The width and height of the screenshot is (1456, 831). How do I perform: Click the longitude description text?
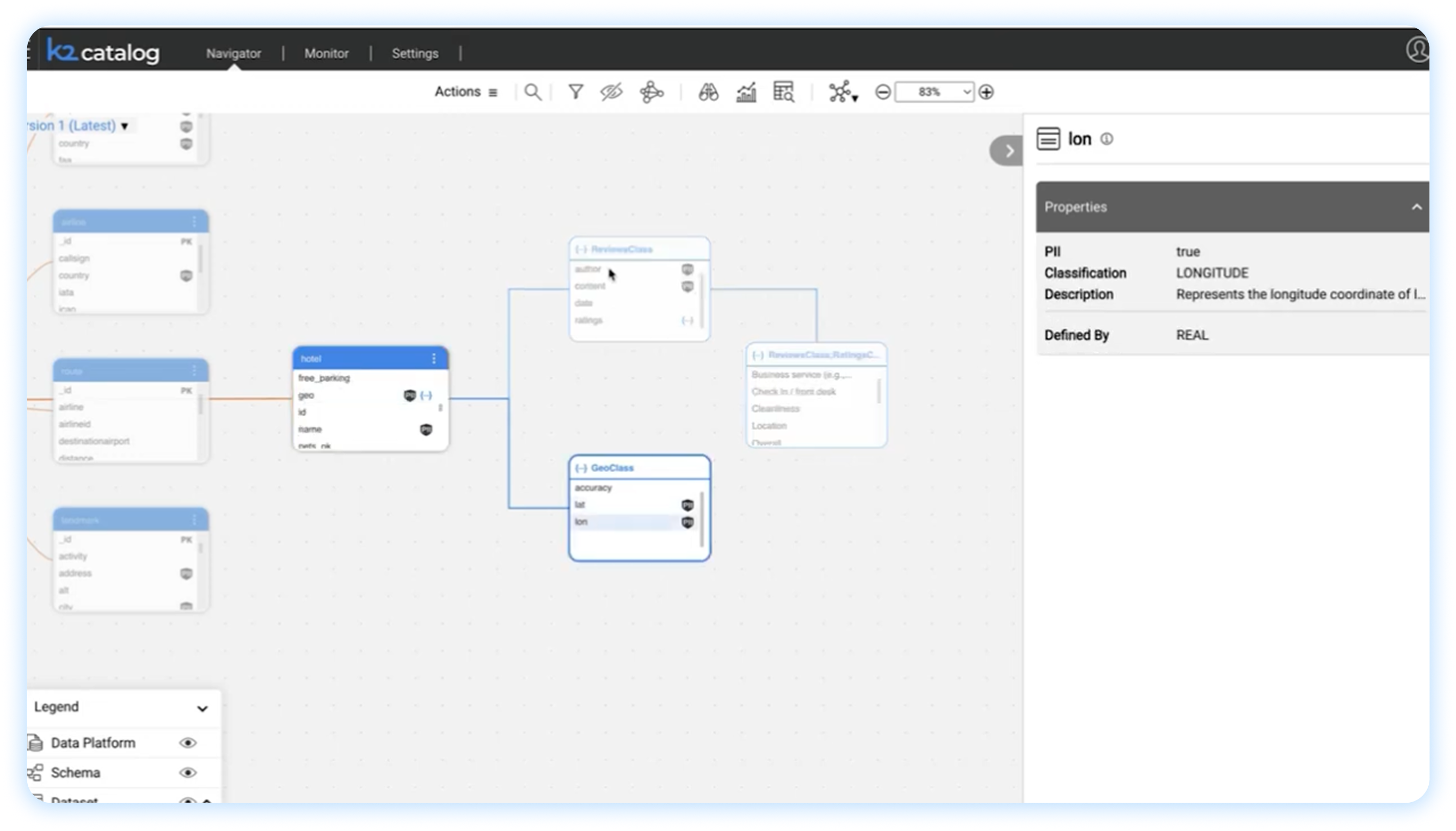tap(1300, 295)
